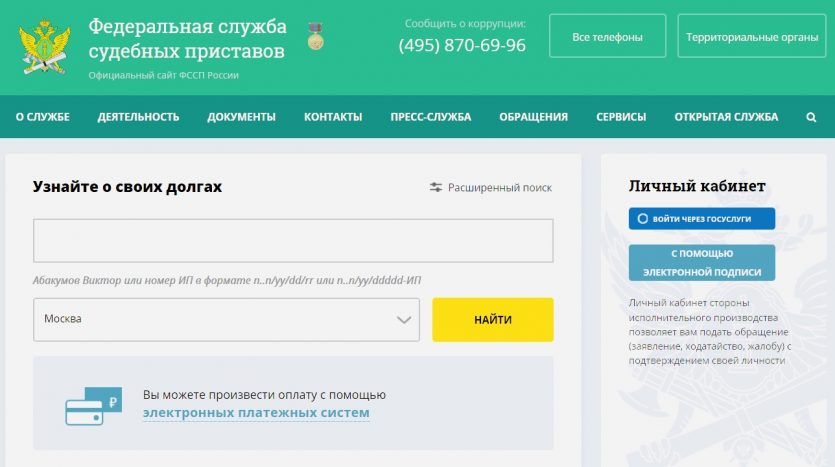Viewport: 835px width, 467px height.
Task: Click the Все телефоны button
Action: [608, 36]
